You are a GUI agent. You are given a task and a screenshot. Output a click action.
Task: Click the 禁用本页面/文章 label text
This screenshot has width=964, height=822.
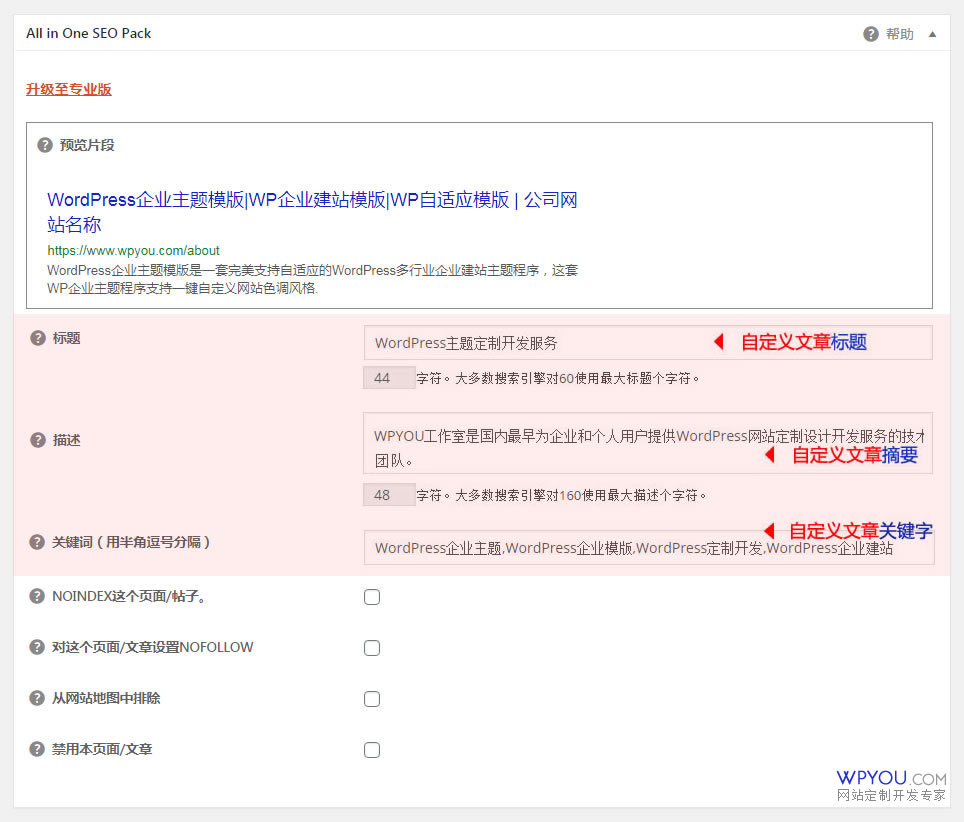point(101,749)
